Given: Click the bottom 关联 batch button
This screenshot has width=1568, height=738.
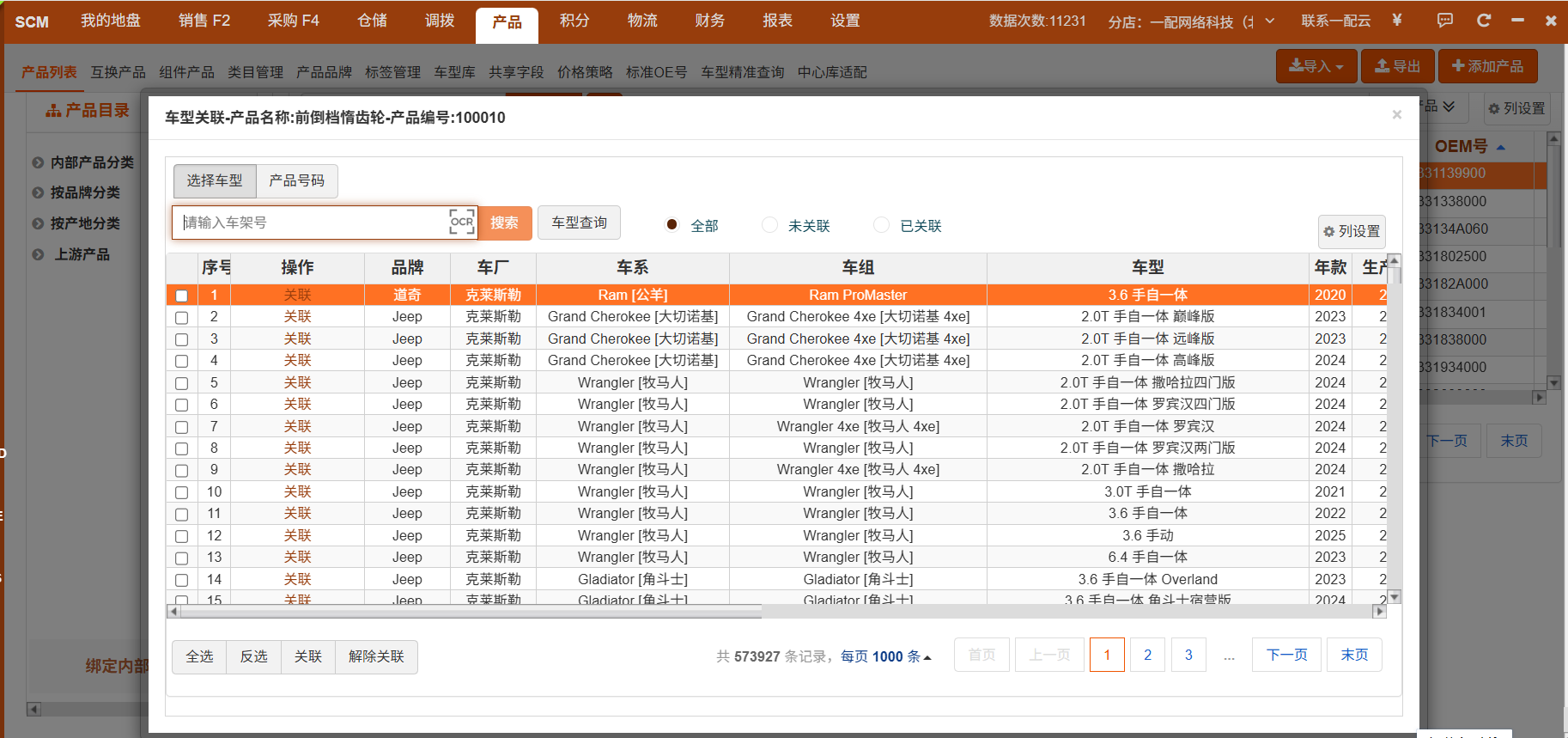Looking at the screenshot, I should (x=307, y=656).
